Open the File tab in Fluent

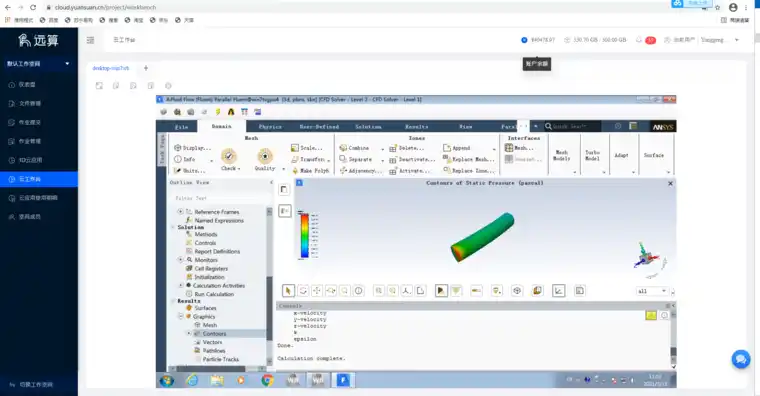tap(181, 127)
